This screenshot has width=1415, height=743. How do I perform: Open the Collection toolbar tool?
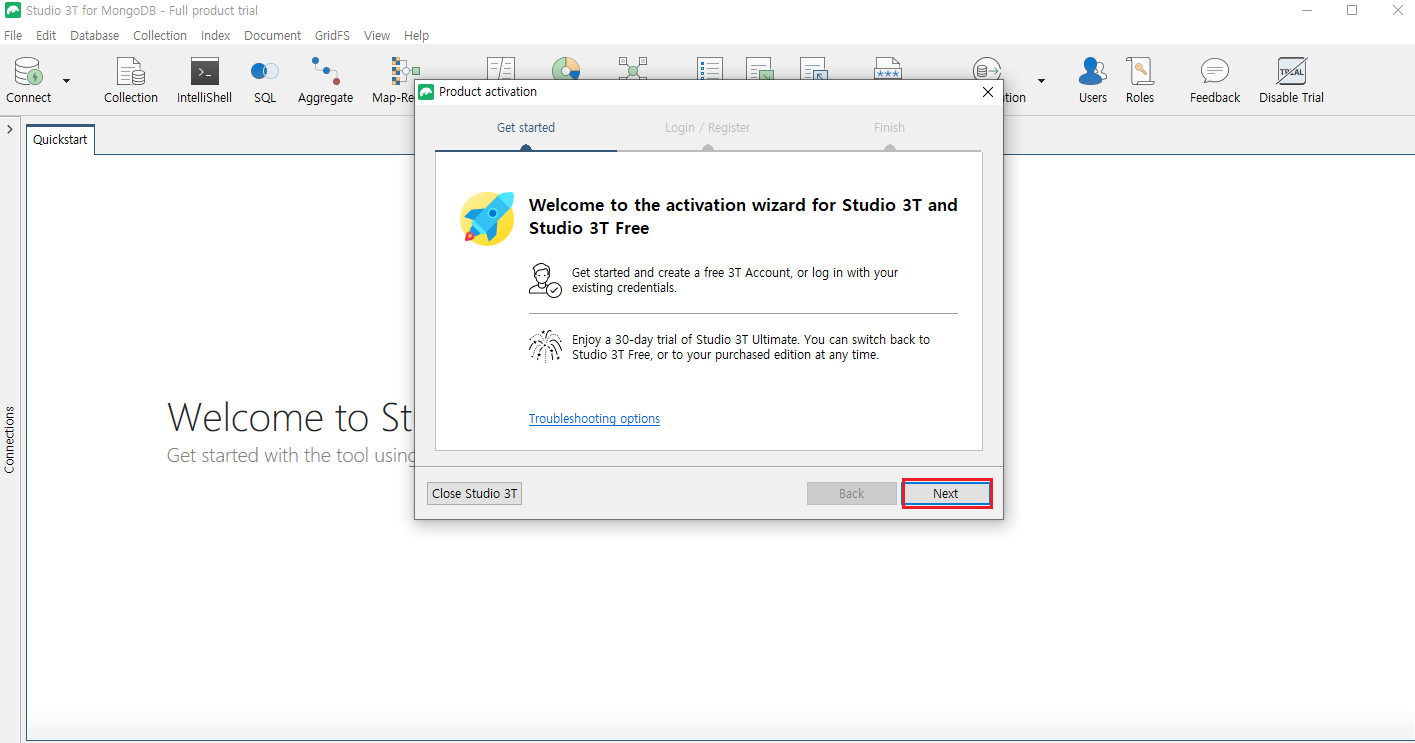(x=131, y=80)
